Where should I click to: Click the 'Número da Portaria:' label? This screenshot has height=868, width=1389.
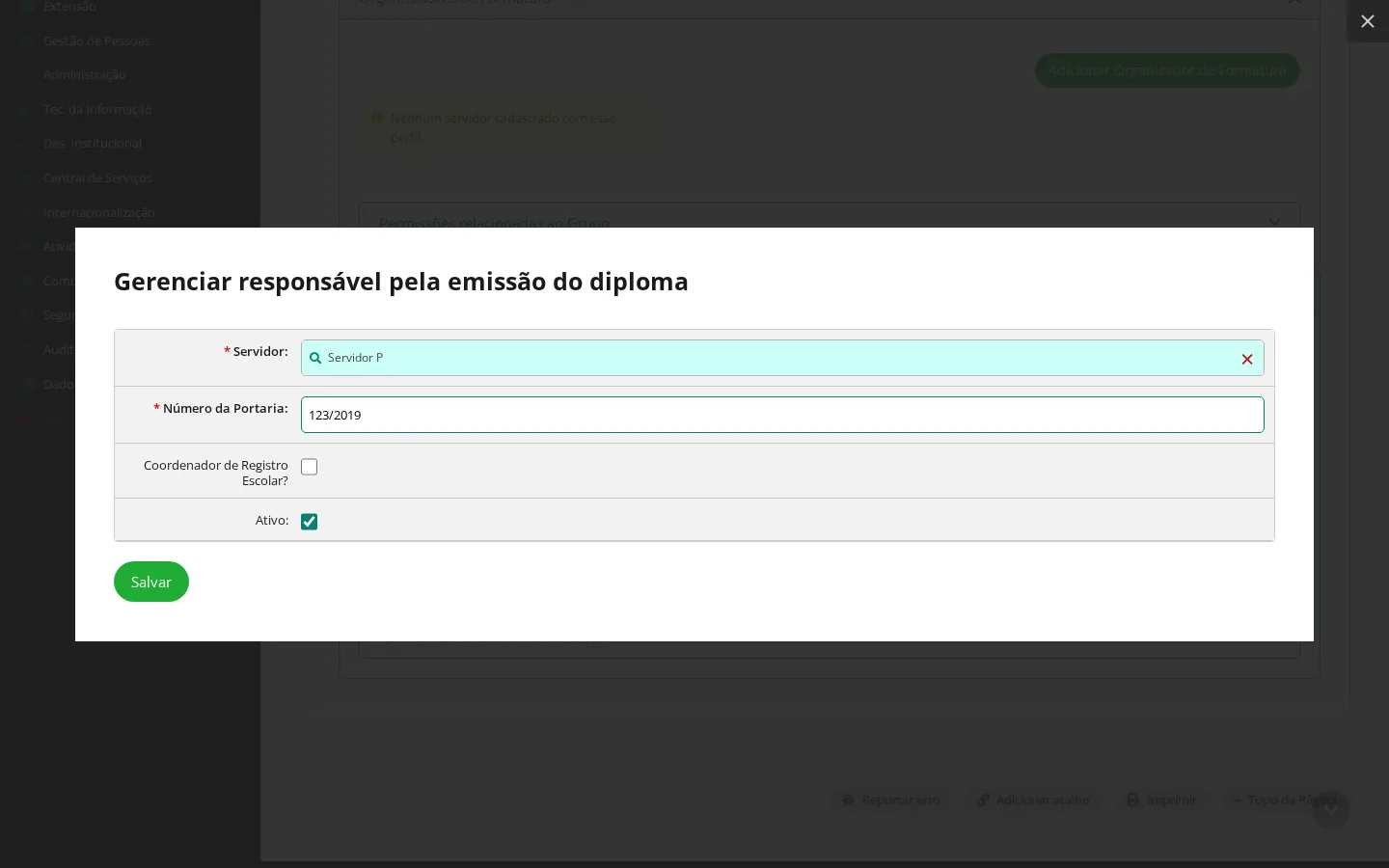click(226, 409)
